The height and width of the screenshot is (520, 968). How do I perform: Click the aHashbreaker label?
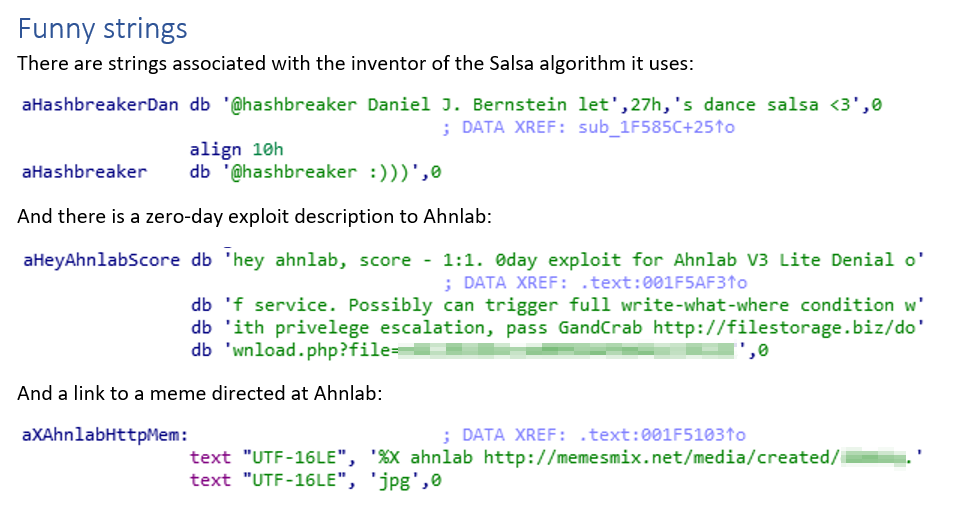pos(84,171)
